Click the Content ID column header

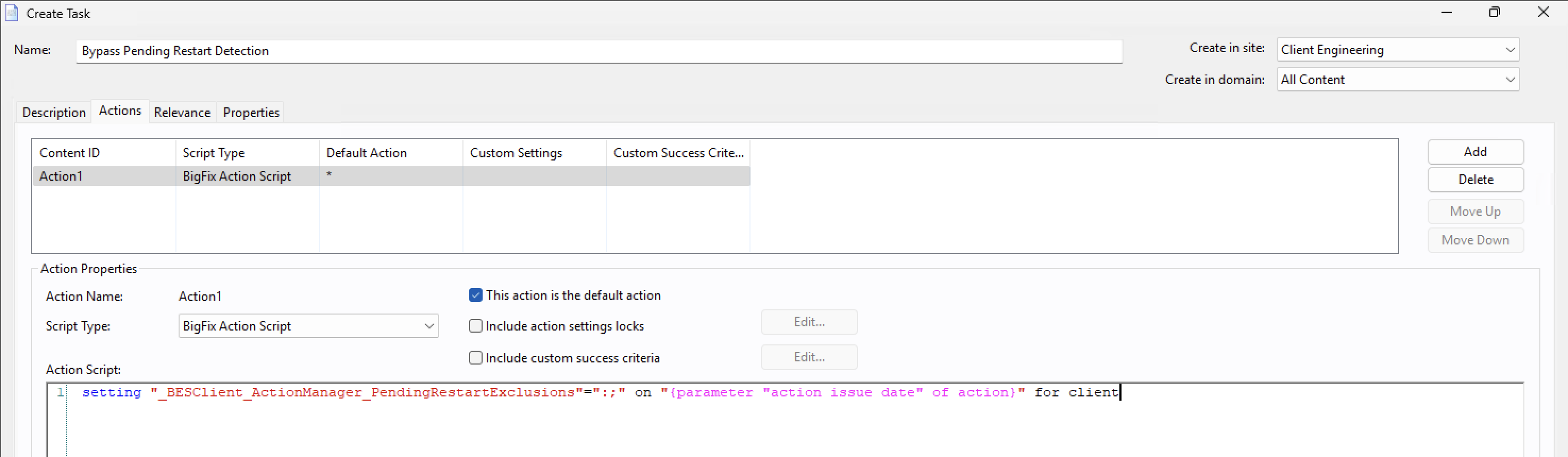click(104, 153)
